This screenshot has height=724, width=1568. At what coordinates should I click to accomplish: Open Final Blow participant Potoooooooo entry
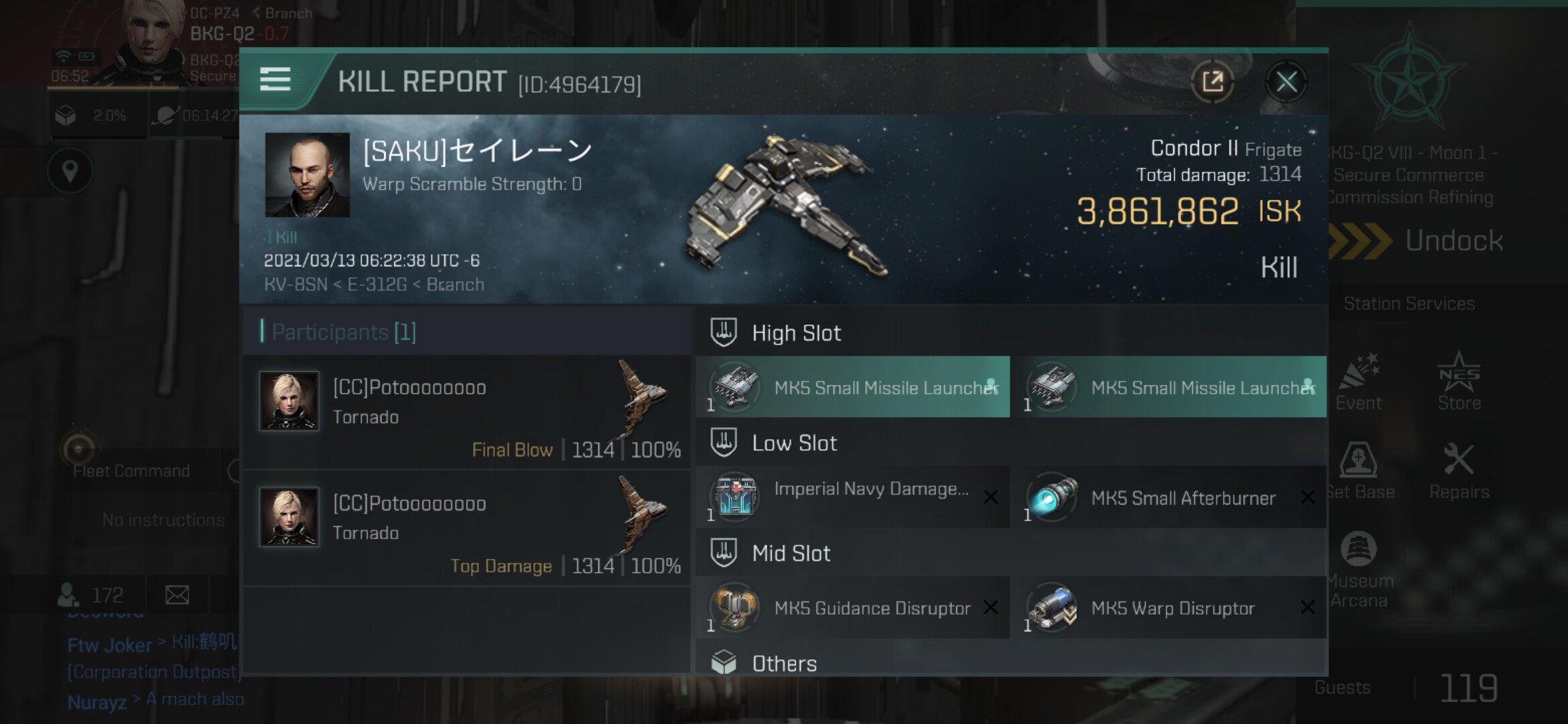point(467,412)
